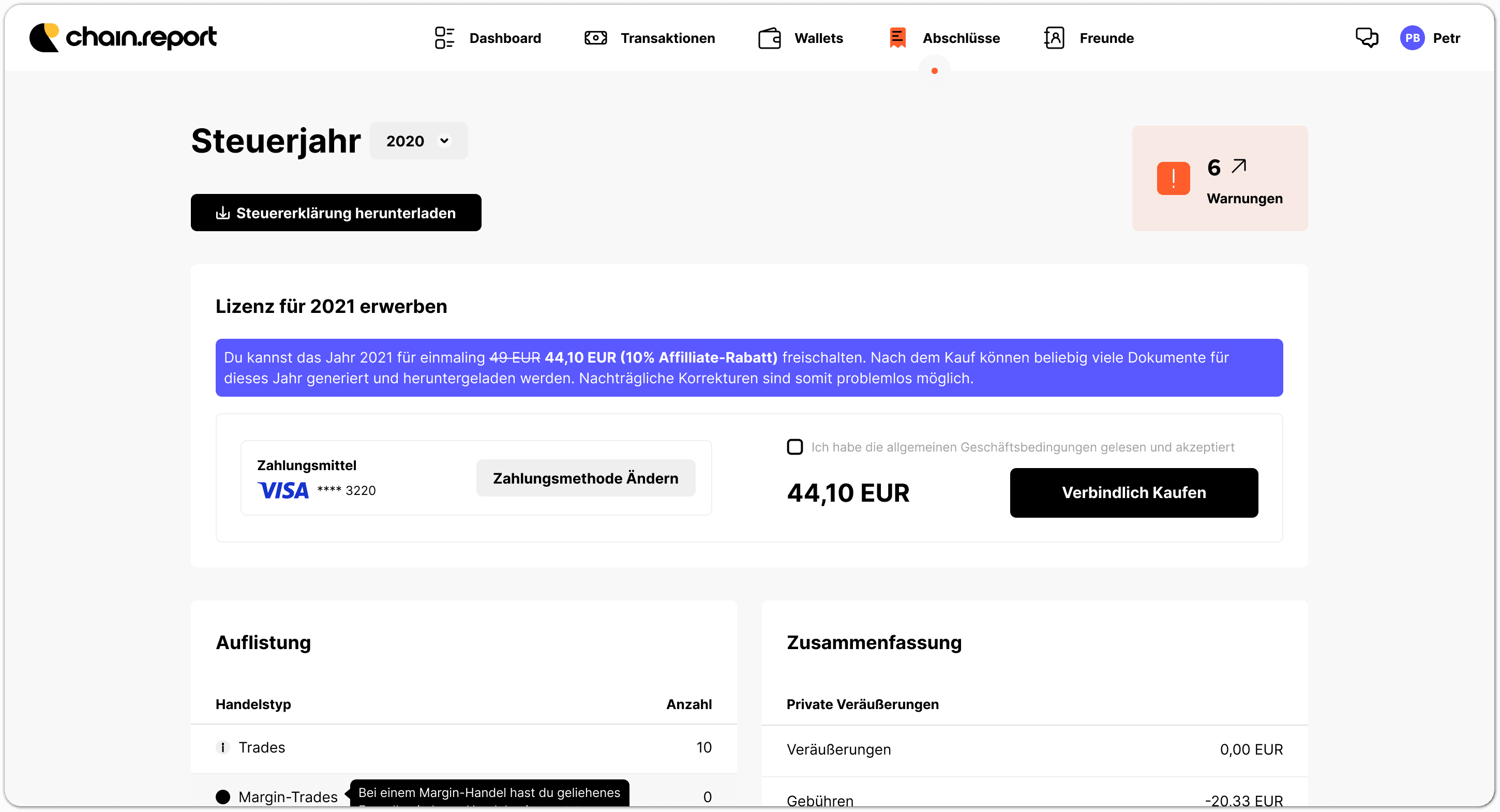Screen dimensions: 1500x812
Task: Open the Warnungen card
Action: pos(1220,178)
